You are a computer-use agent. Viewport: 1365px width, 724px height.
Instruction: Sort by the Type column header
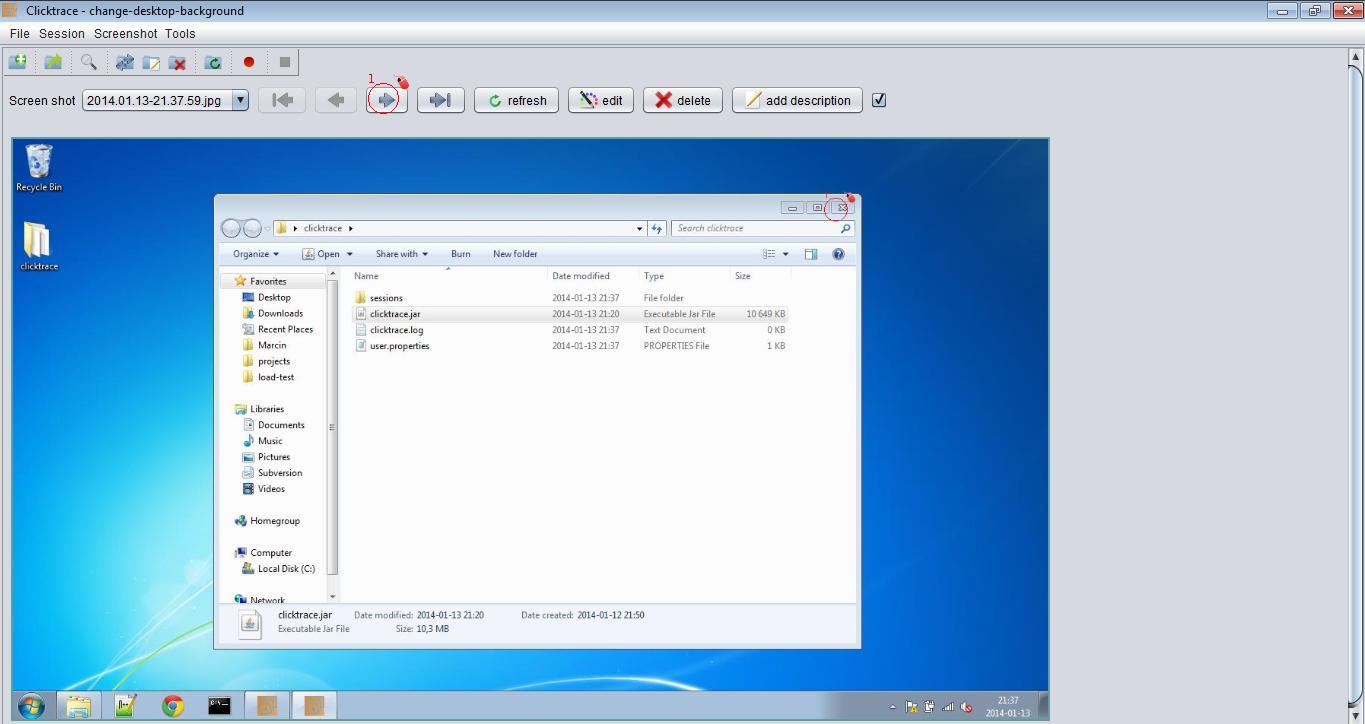tap(654, 276)
